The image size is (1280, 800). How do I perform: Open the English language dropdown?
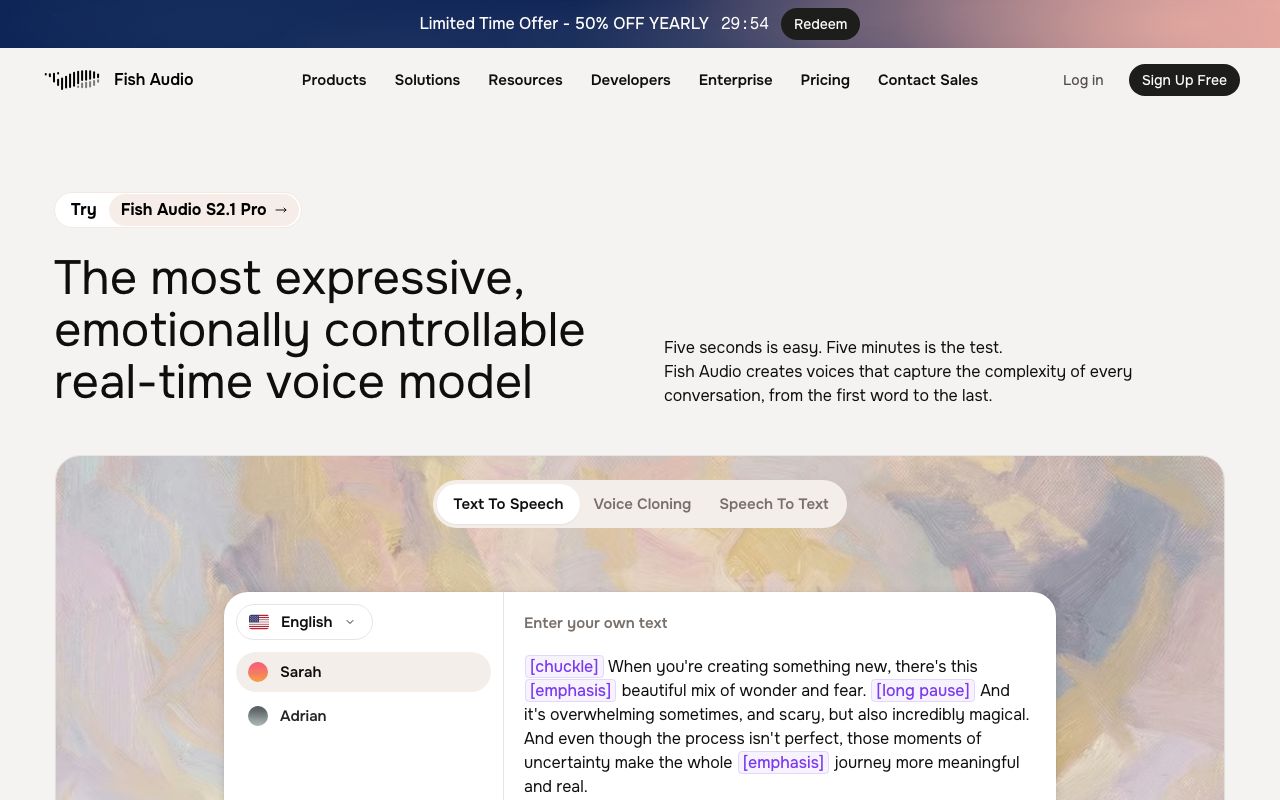[x=304, y=622]
